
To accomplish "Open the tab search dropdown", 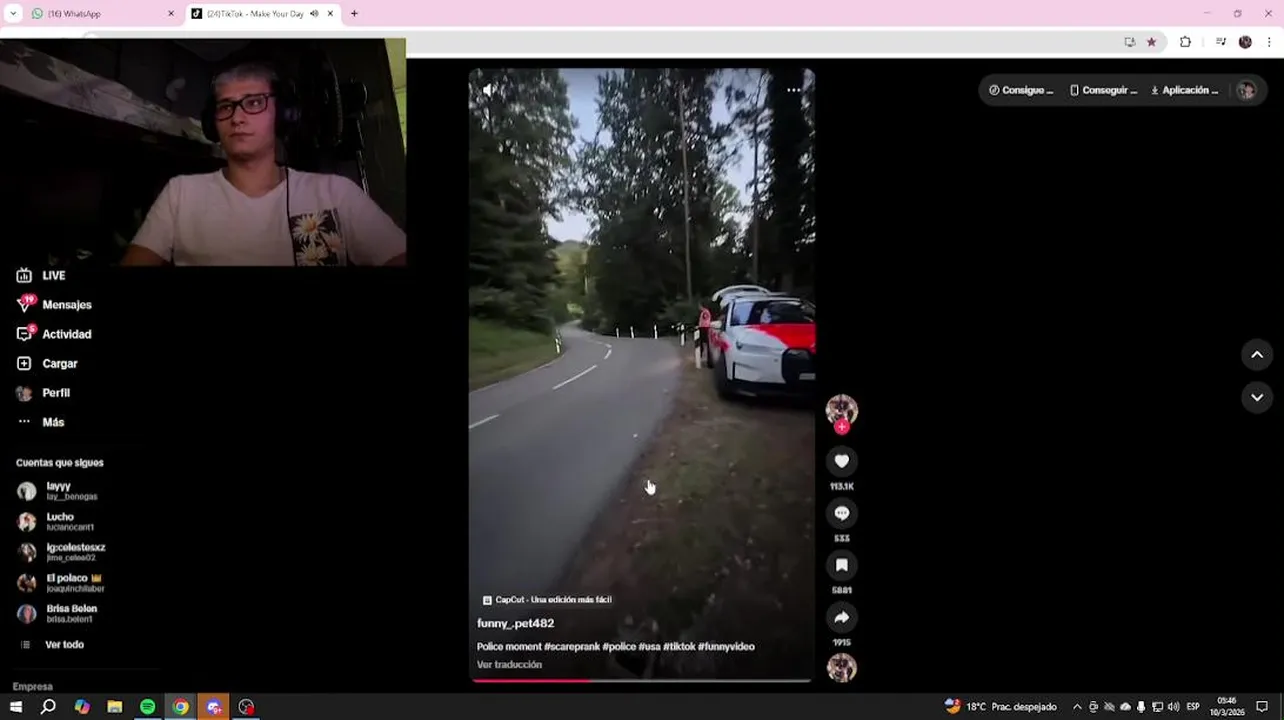I will (x=13, y=14).
